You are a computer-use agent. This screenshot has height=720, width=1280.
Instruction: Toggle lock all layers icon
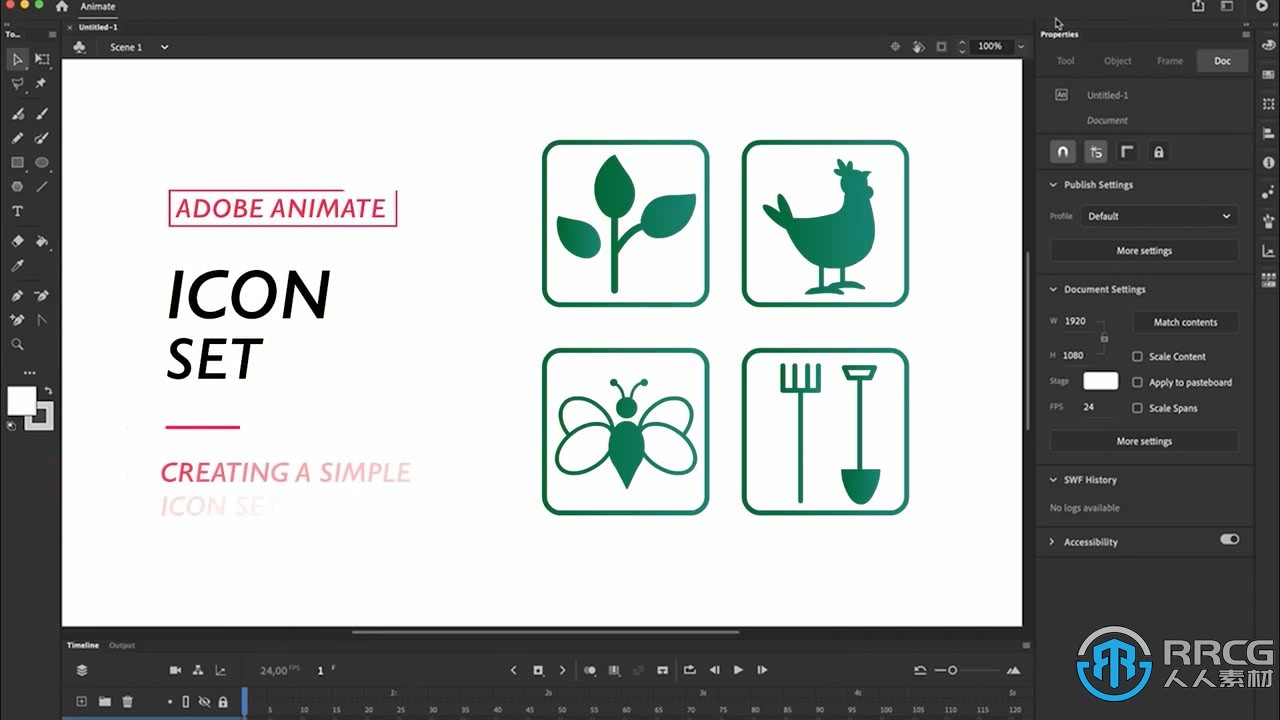[x=223, y=702]
